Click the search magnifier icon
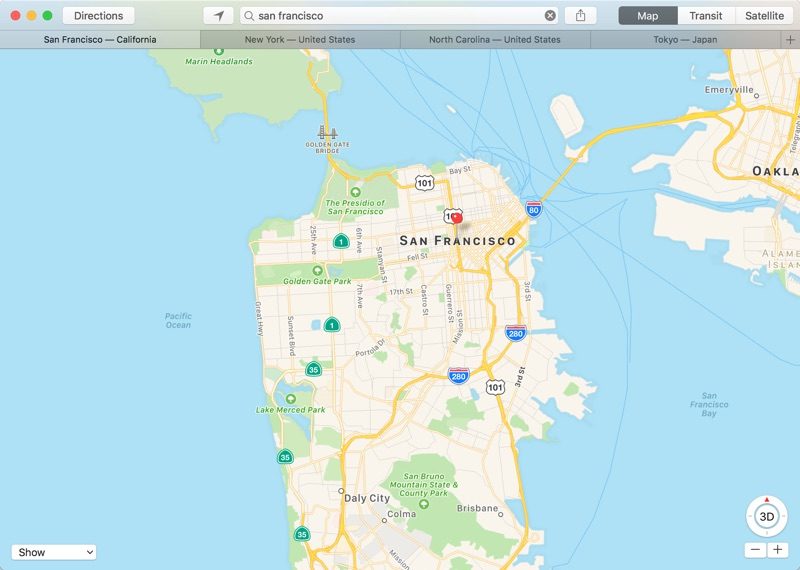The image size is (800, 570). click(x=249, y=16)
